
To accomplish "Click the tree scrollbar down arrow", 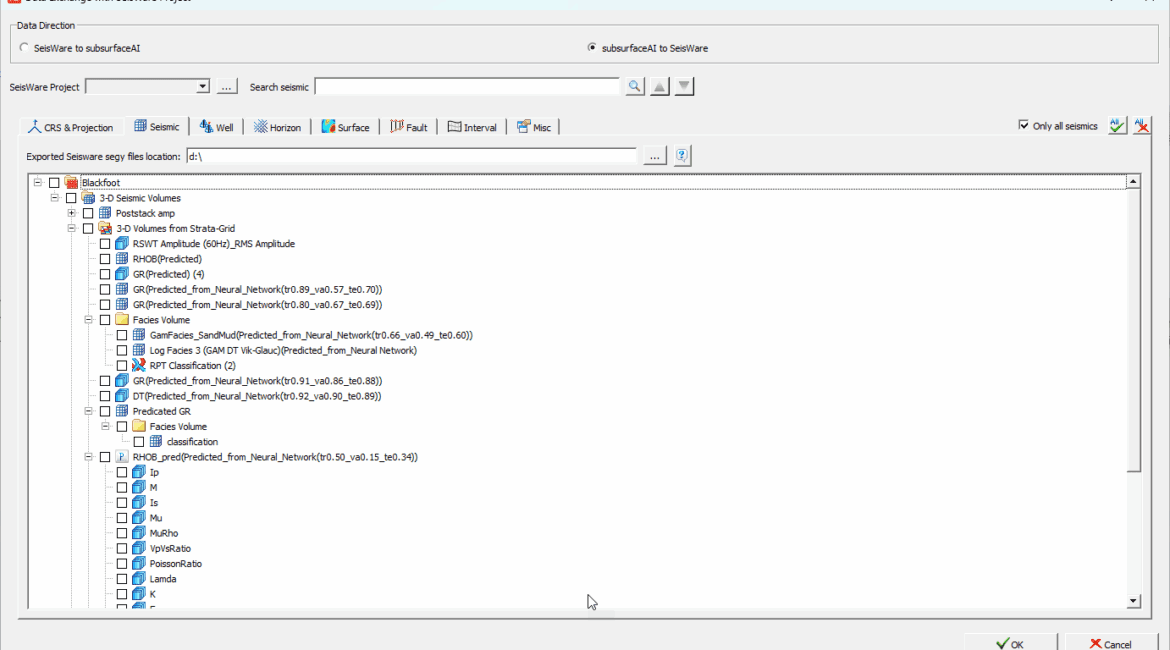I will tap(1133, 601).
